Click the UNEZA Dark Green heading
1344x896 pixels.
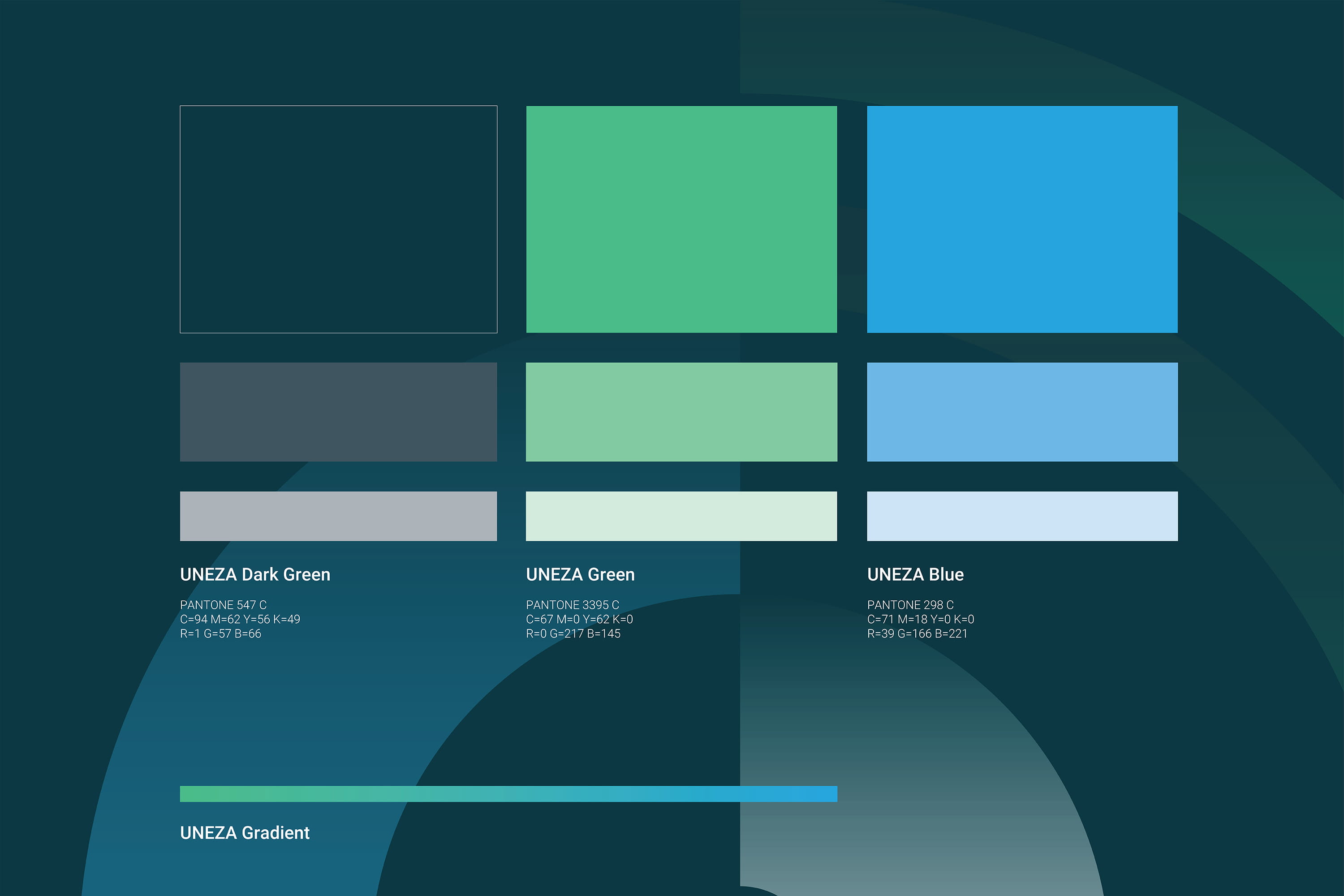(255, 574)
